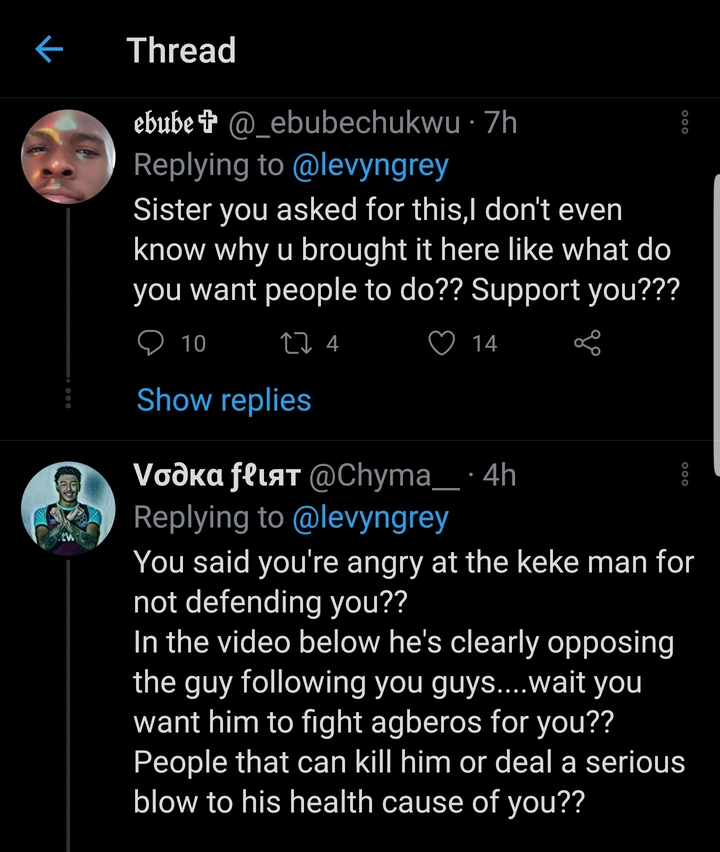Open @levyngrey link in ebube's reply
This screenshot has height=852, width=720.
(370, 166)
